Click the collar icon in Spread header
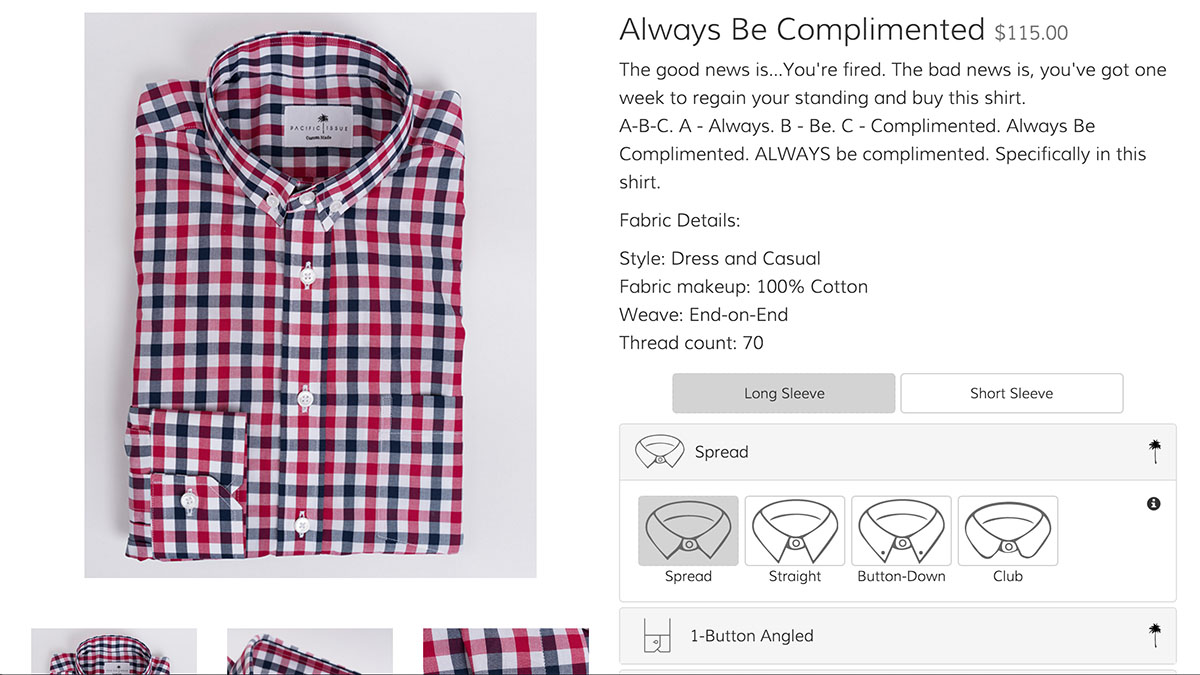 point(659,452)
